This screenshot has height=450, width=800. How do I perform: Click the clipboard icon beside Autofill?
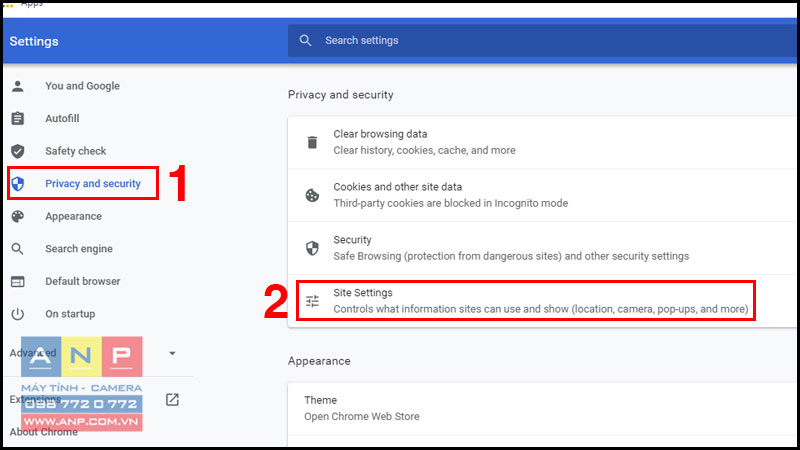[18, 118]
